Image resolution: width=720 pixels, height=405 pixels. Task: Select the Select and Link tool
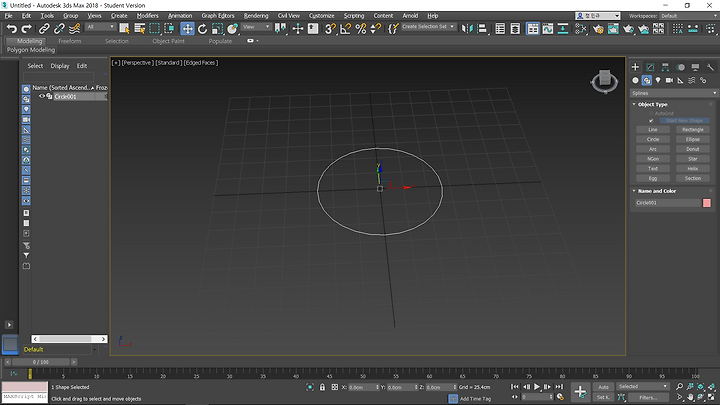[44, 29]
